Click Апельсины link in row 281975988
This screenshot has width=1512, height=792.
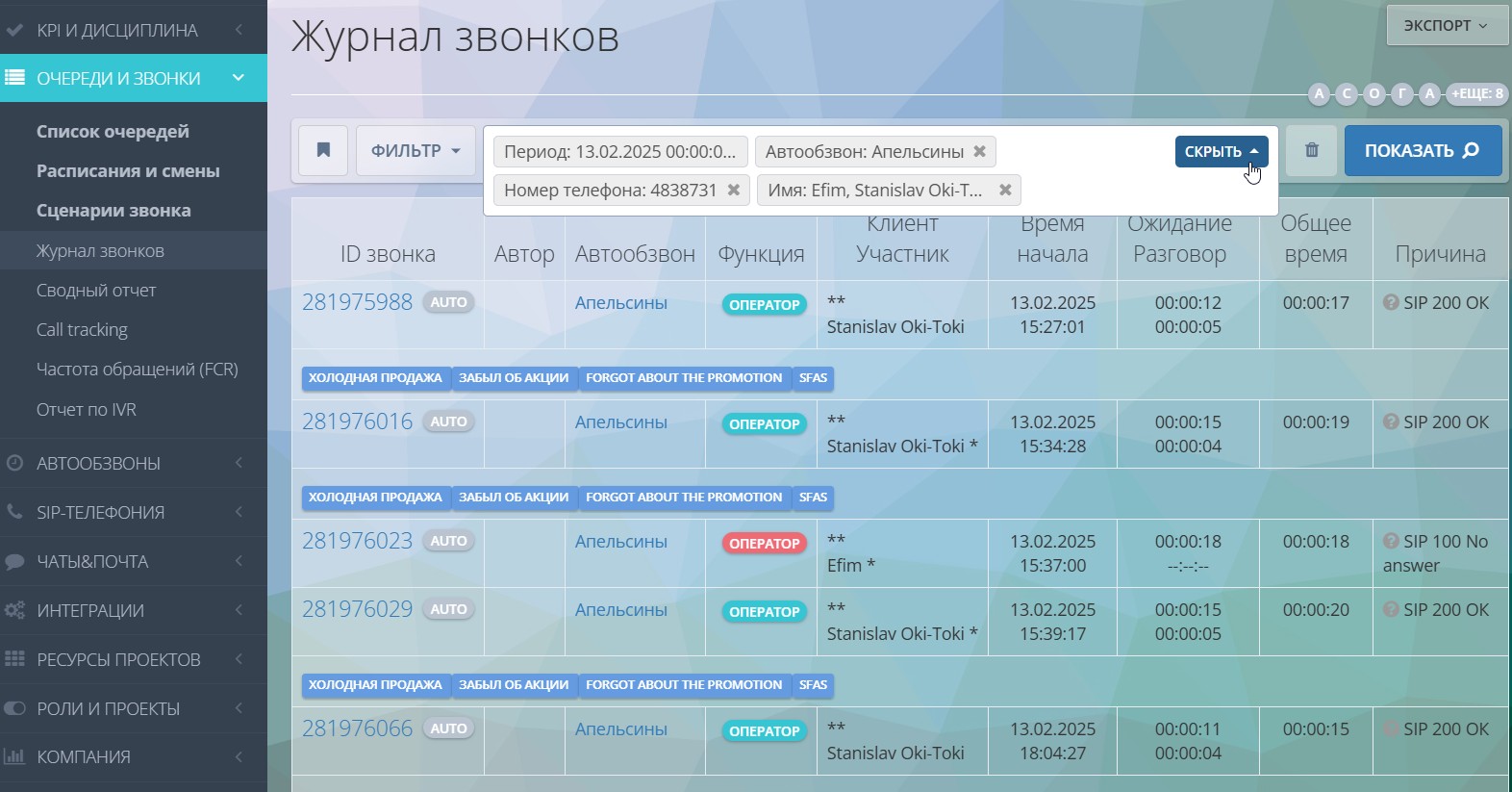(620, 302)
